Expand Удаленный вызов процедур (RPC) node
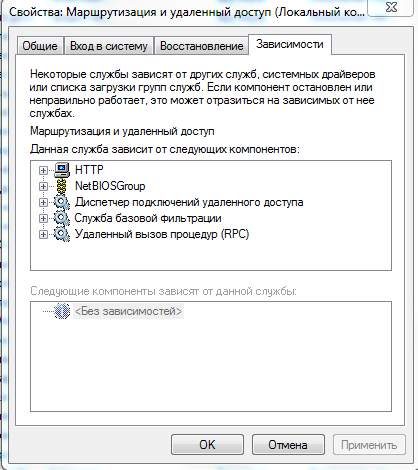Viewport: 418px width, 470px height. tap(43, 234)
